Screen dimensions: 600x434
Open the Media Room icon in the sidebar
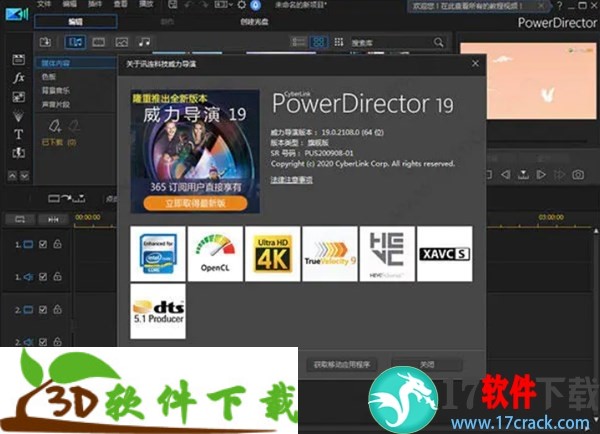point(18,59)
